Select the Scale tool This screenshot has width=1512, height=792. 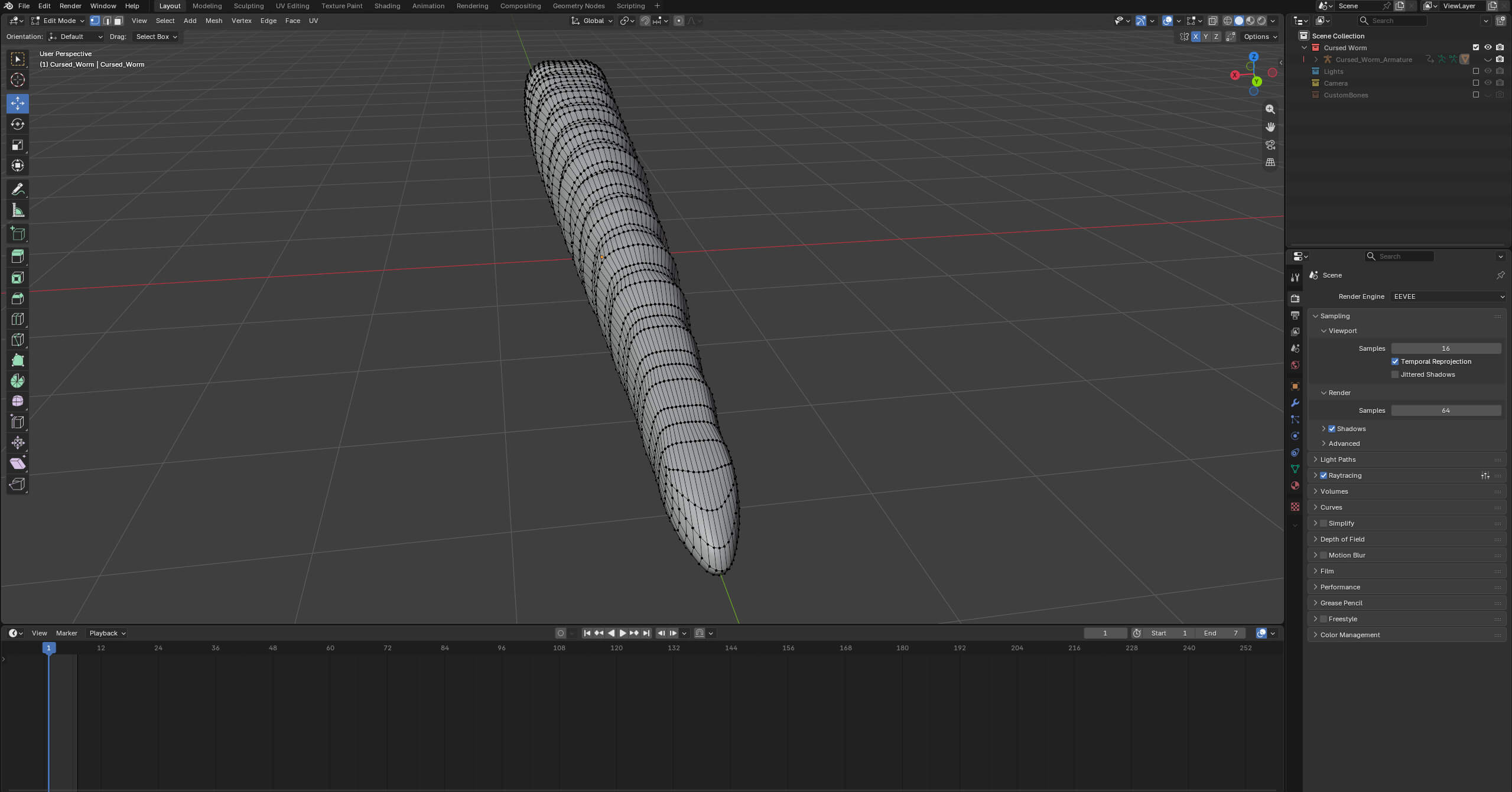pyautogui.click(x=18, y=145)
